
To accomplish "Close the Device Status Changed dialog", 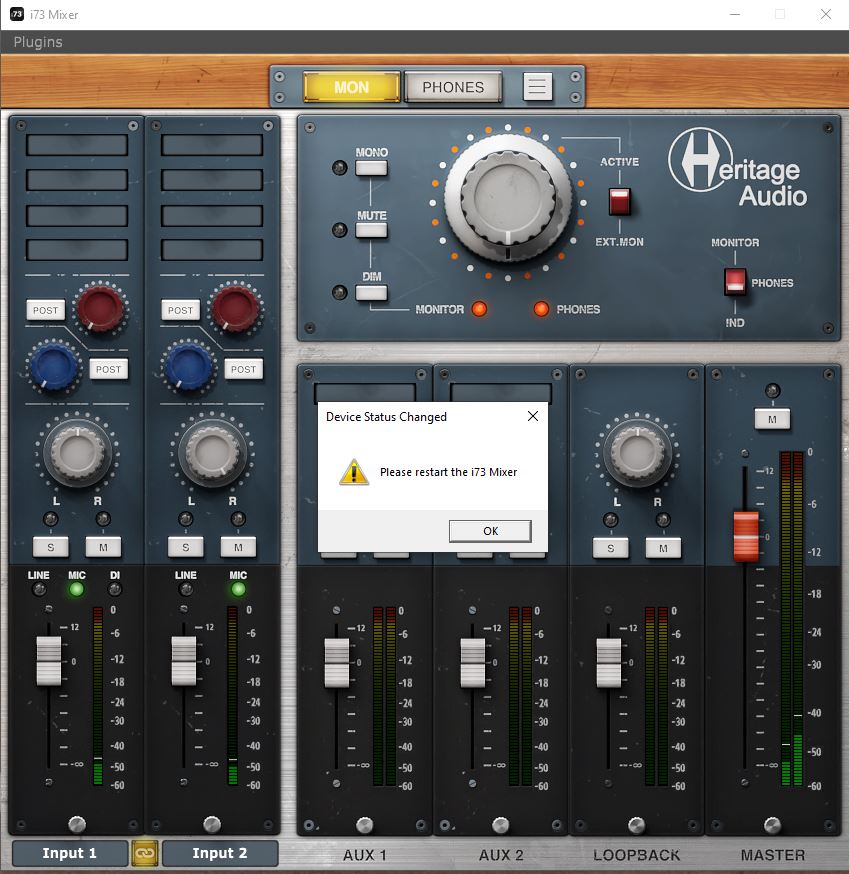I will [x=533, y=416].
